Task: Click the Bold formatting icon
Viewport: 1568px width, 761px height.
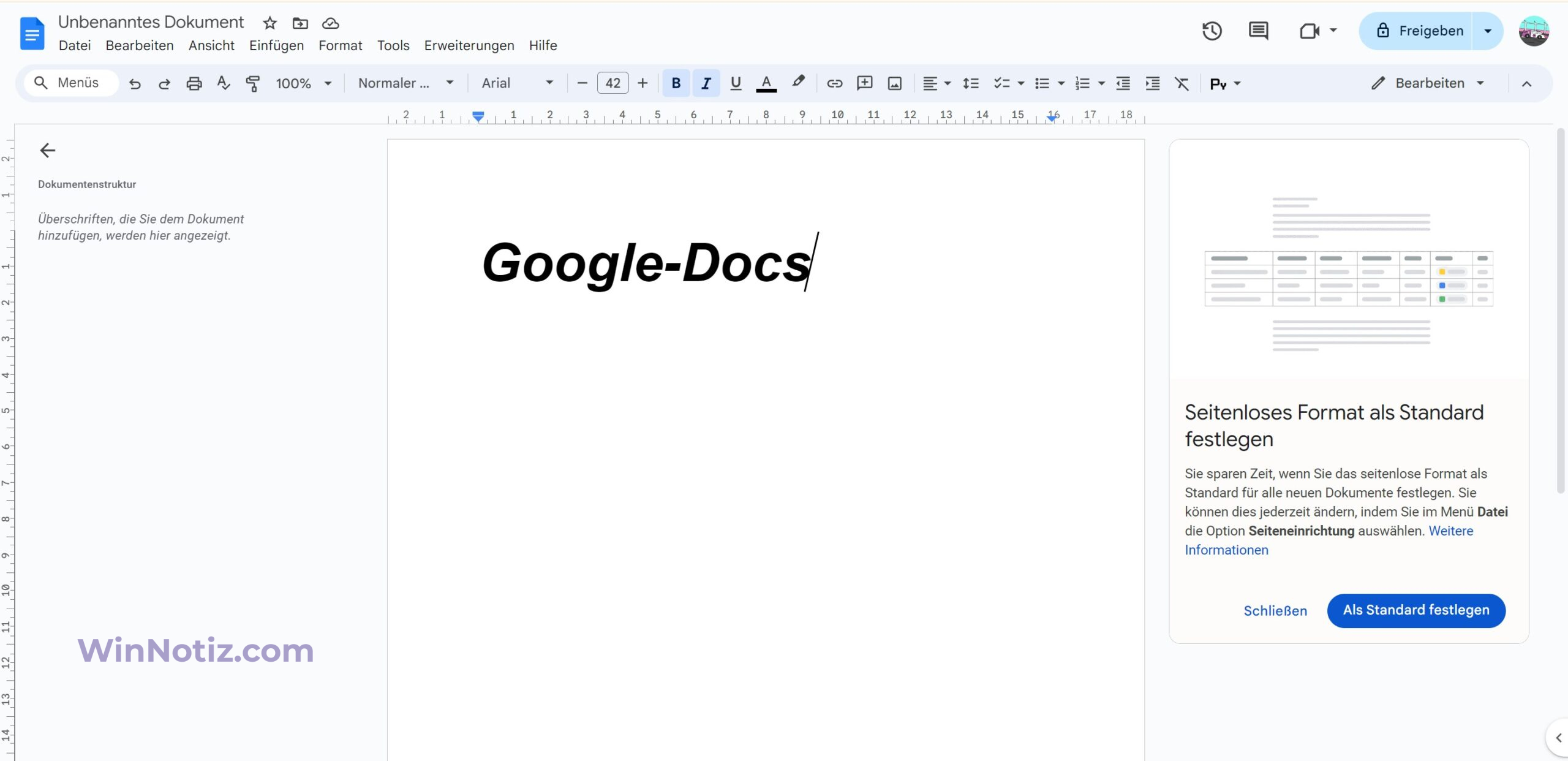Action: pyautogui.click(x=675, y=83)
